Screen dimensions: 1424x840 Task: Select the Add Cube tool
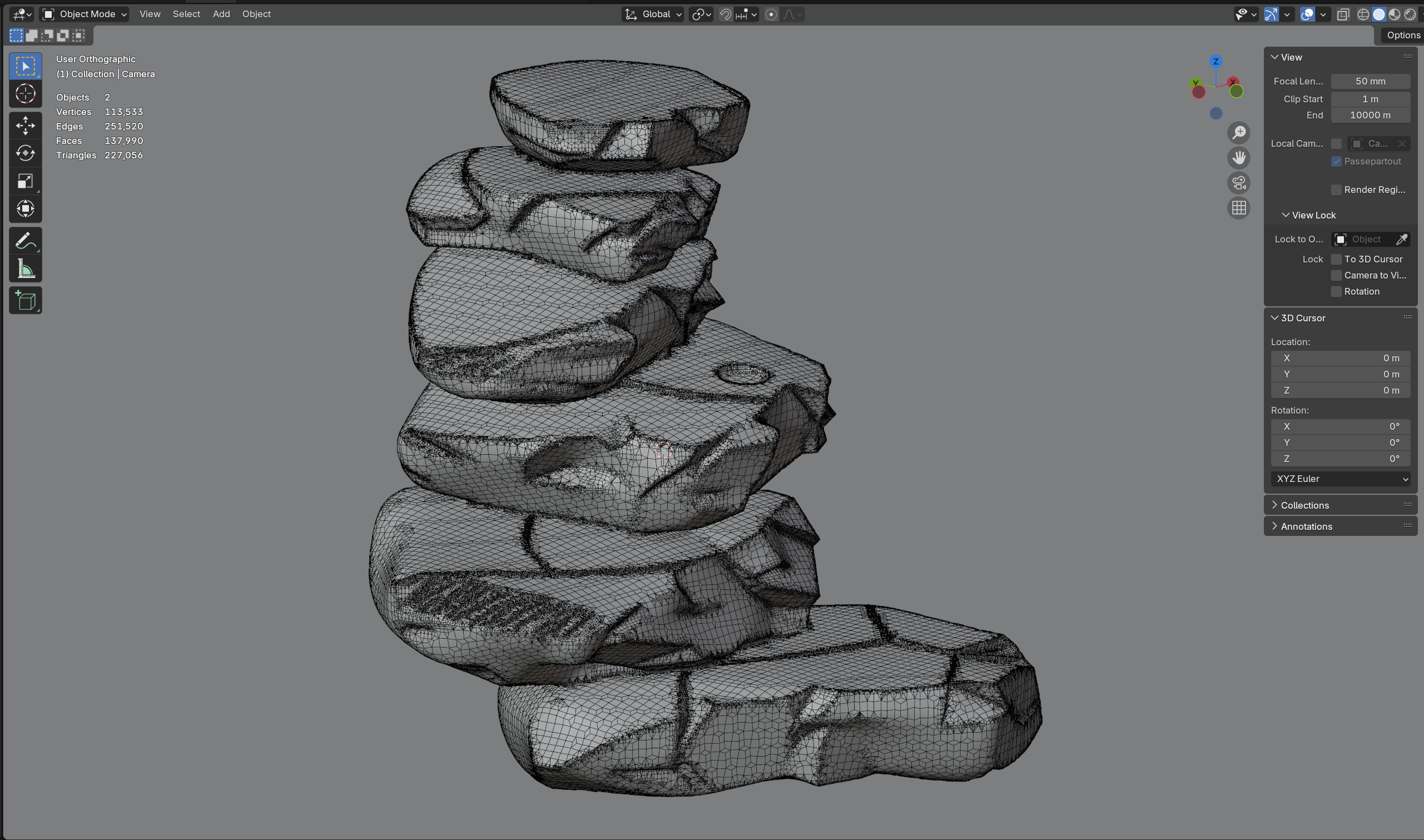click(25, 301)
